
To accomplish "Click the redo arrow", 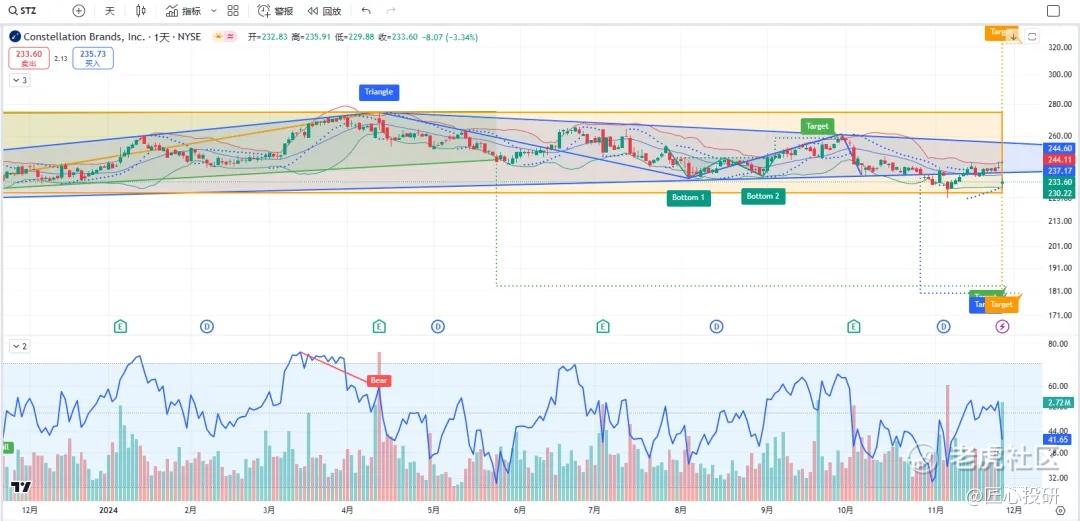I will click(x=391, y=11).
